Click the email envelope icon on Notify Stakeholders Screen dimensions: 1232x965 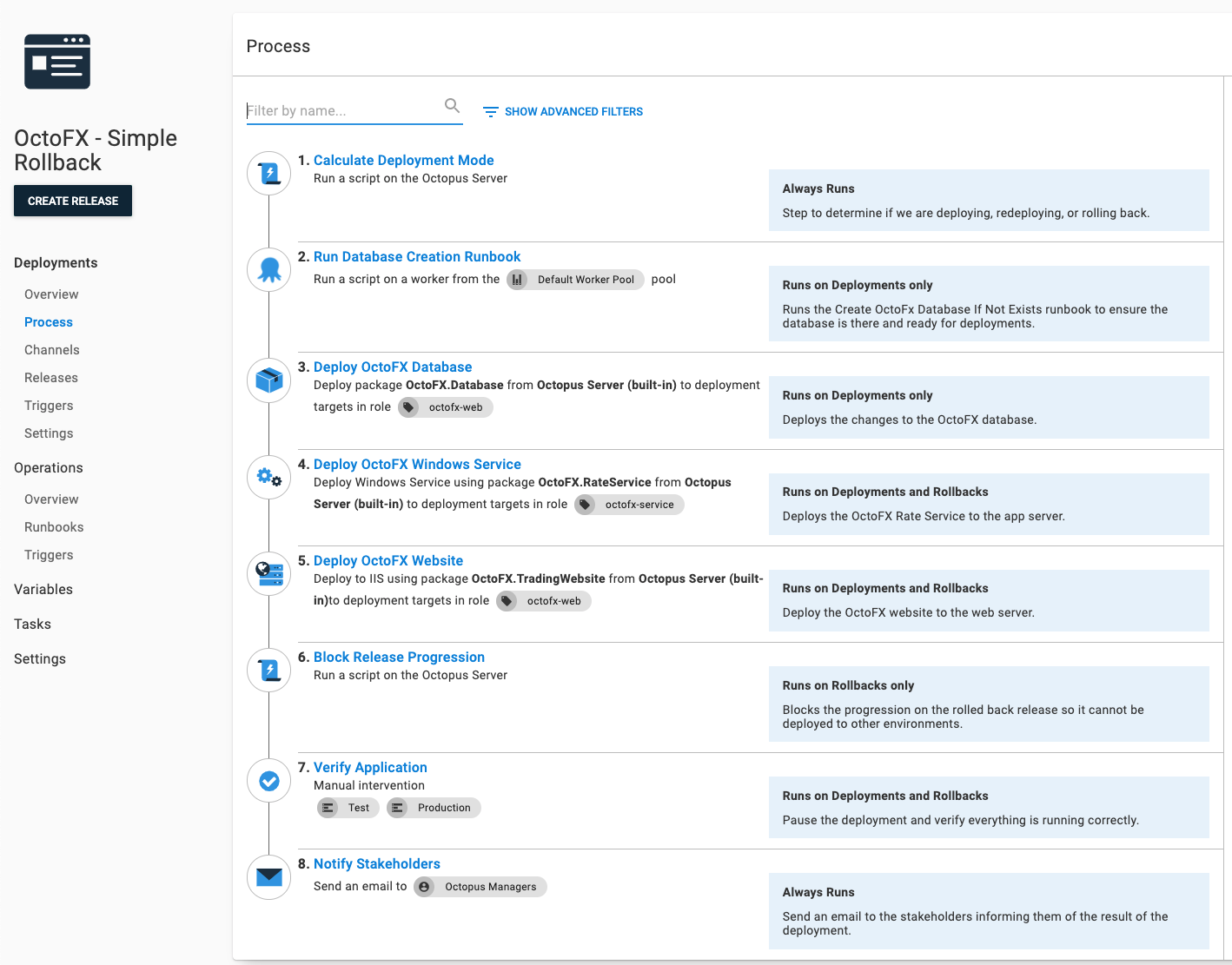268,876
